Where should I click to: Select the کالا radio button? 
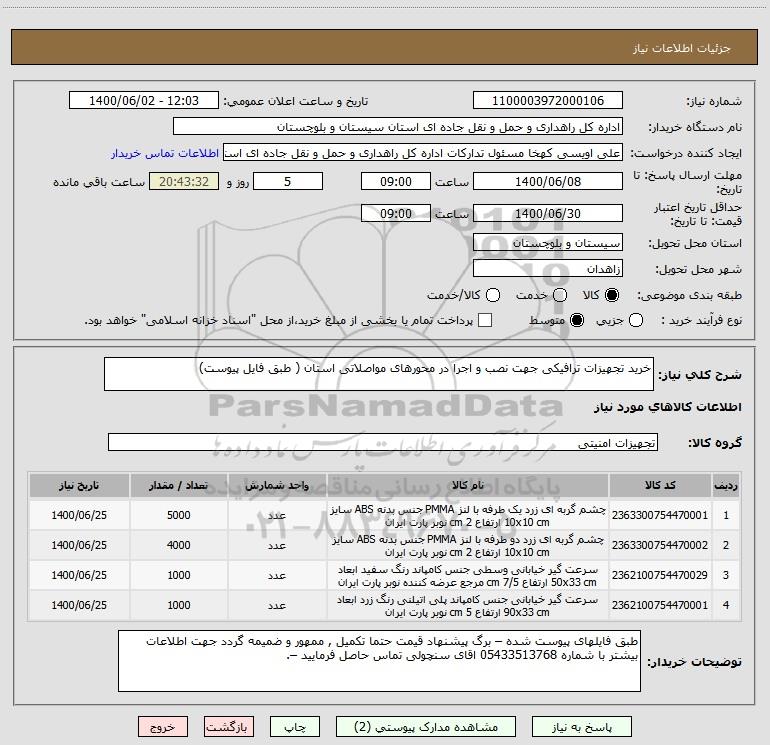tap(612, 295)
